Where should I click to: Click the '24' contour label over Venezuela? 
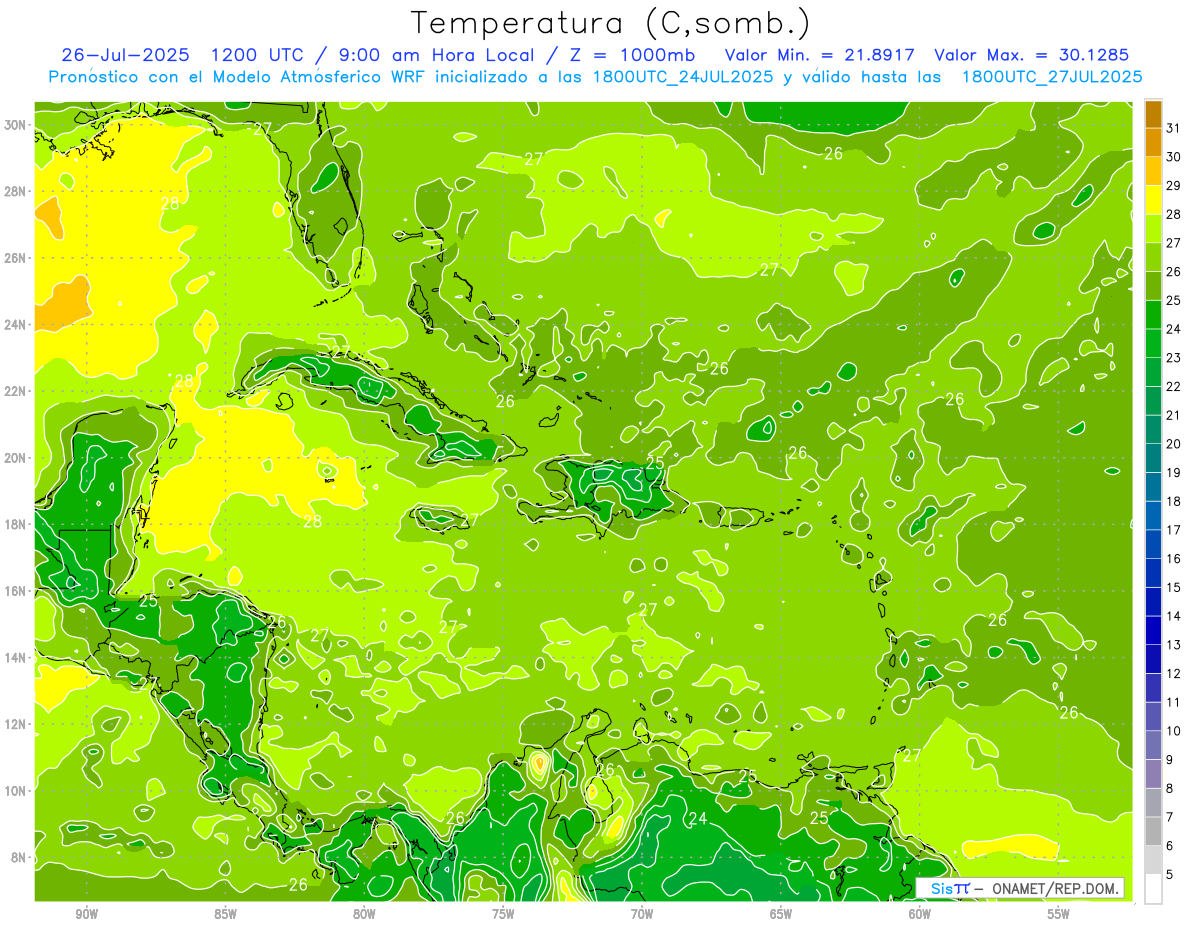pos(698,819)
